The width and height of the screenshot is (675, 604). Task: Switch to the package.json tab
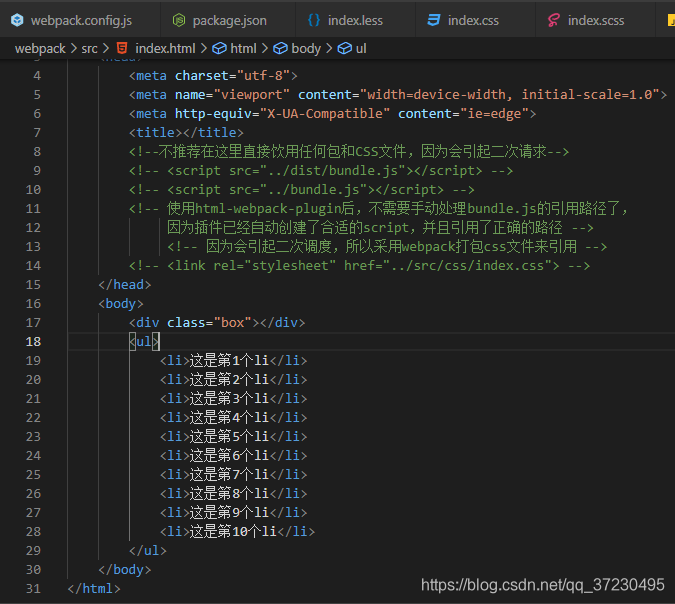pos(228,20)
